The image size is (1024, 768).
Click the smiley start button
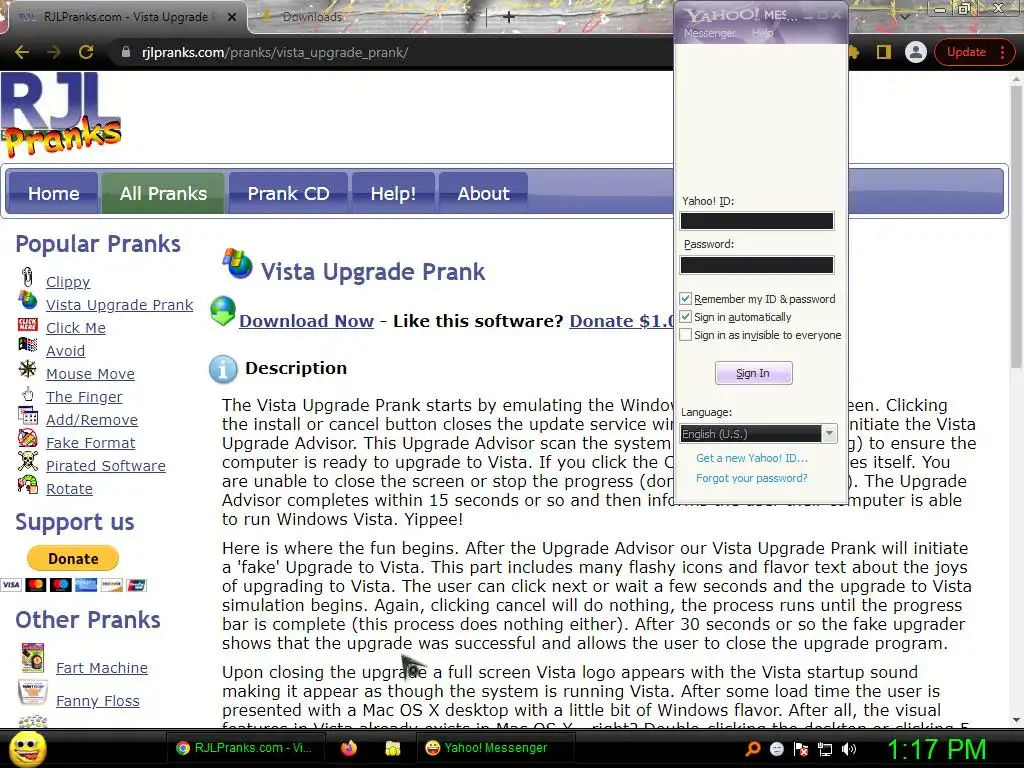pos(27,749)
